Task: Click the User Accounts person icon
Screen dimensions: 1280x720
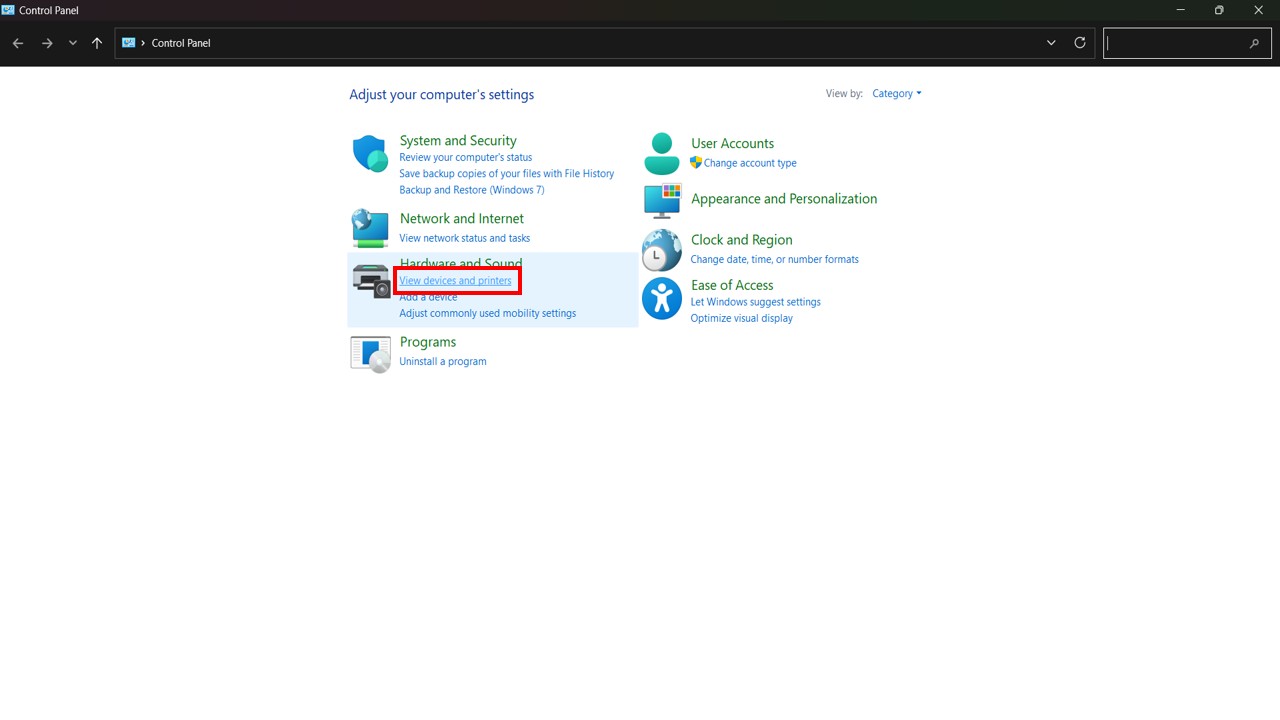Action: click(661, 153)
